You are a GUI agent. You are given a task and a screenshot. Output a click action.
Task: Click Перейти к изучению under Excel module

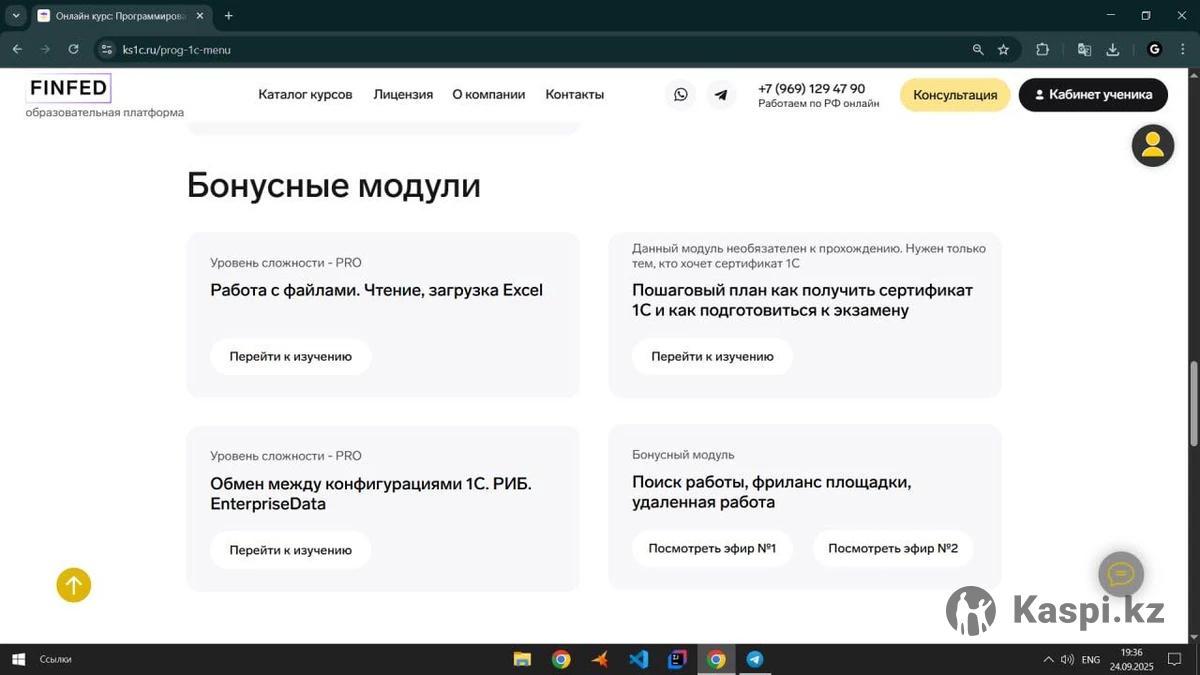[290, 356]
